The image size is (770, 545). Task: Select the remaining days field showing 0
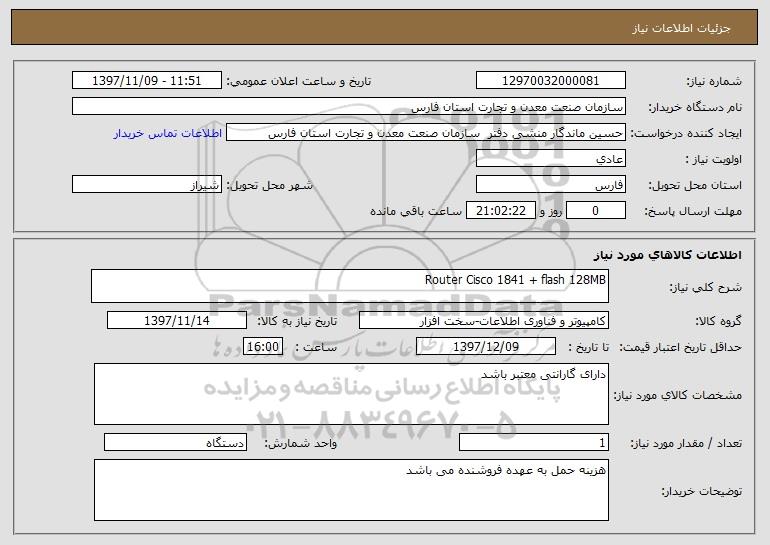(596, 211)
